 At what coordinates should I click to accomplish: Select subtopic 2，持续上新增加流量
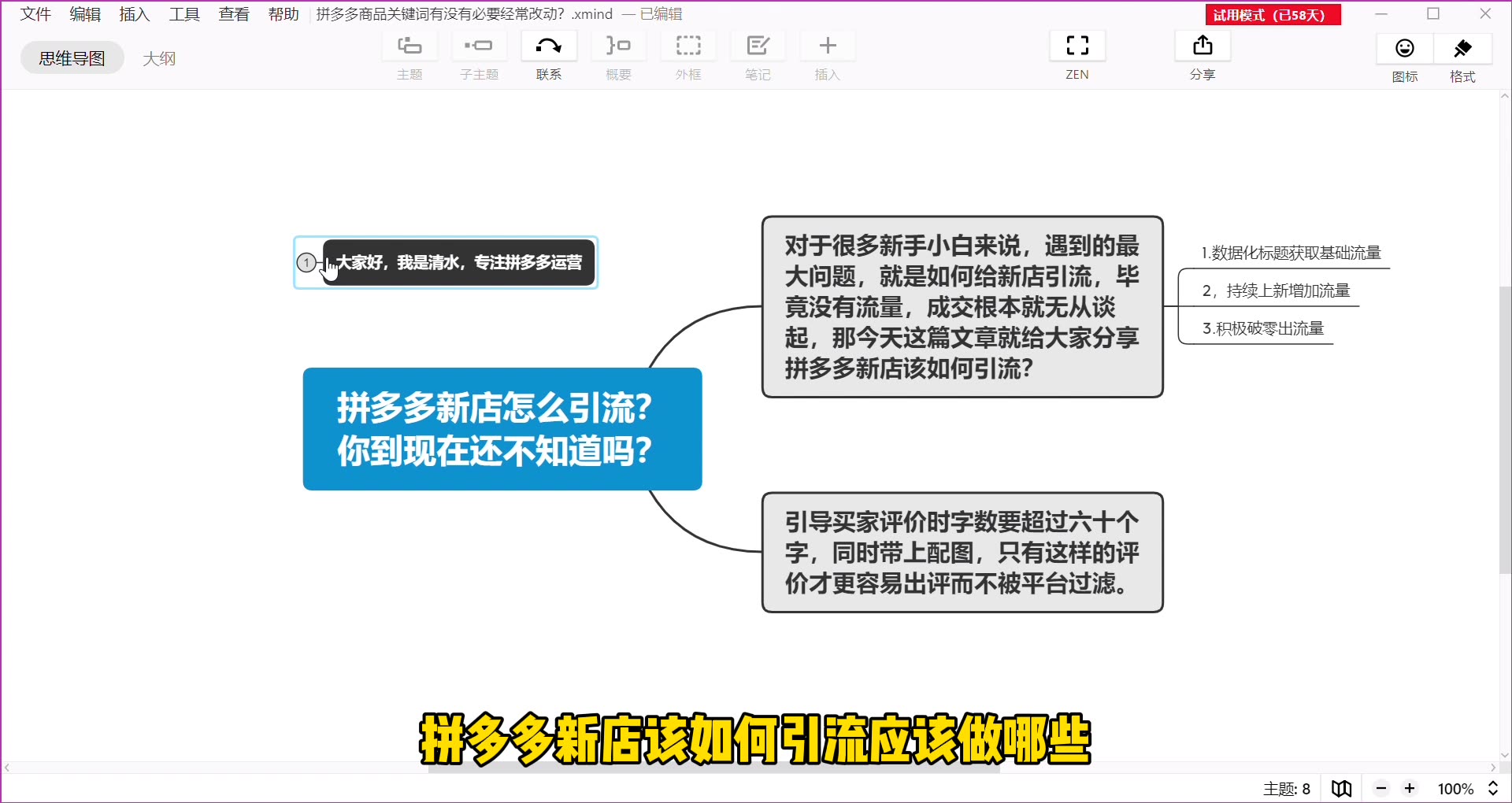(1276, 290)
